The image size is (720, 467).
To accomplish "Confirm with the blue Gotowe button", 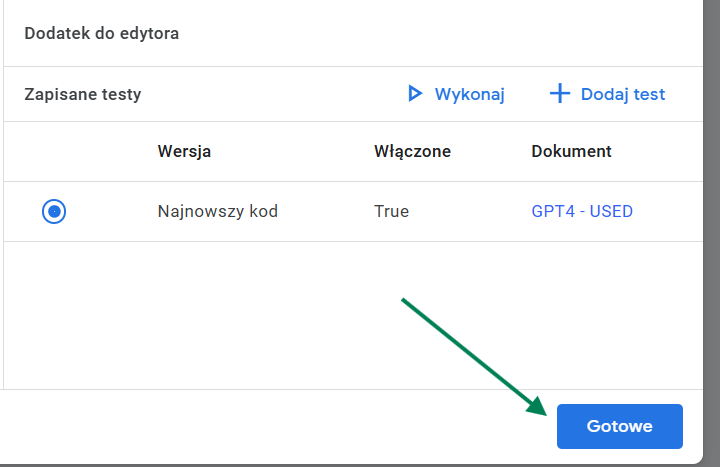I will pos(619,426).
